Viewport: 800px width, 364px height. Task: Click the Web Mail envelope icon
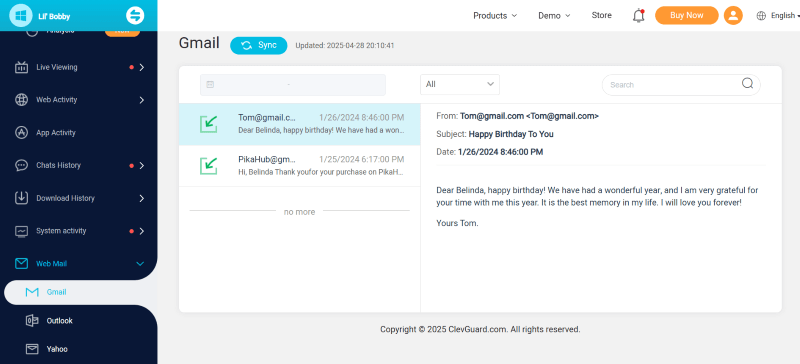[21, 263]
